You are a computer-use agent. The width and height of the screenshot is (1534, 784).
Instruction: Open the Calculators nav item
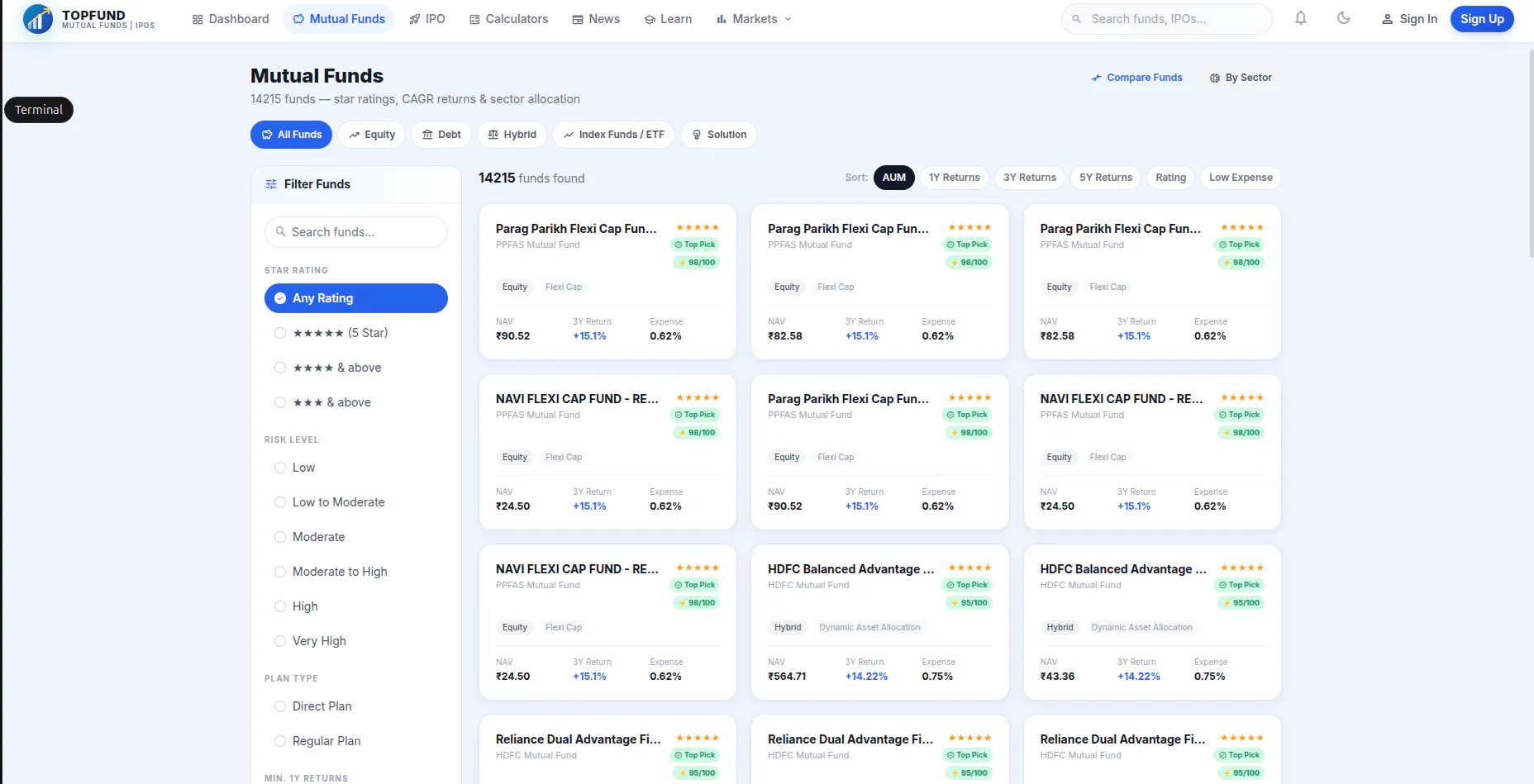click(x=508, y=19)
